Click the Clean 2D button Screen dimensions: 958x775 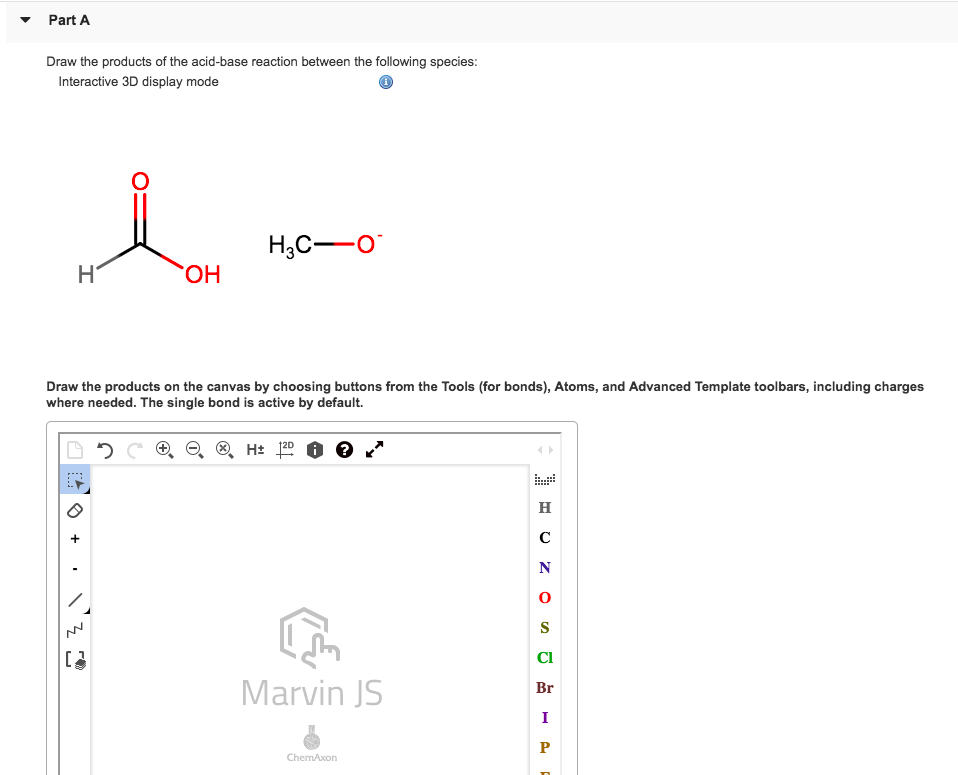pyautogui.click(x=284, y=450)
